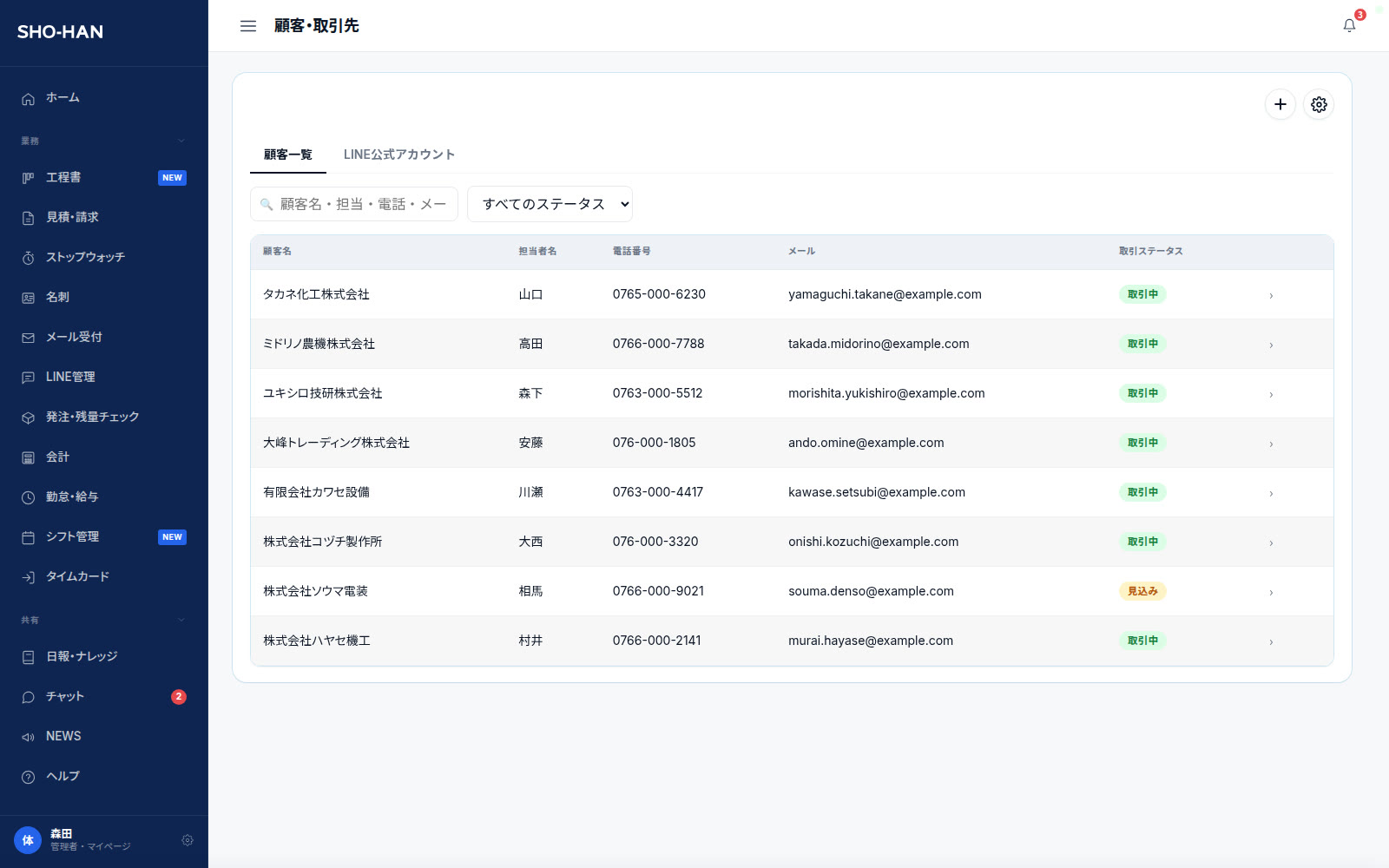
Task: Click contact name 大西
Action: [530, 542]
